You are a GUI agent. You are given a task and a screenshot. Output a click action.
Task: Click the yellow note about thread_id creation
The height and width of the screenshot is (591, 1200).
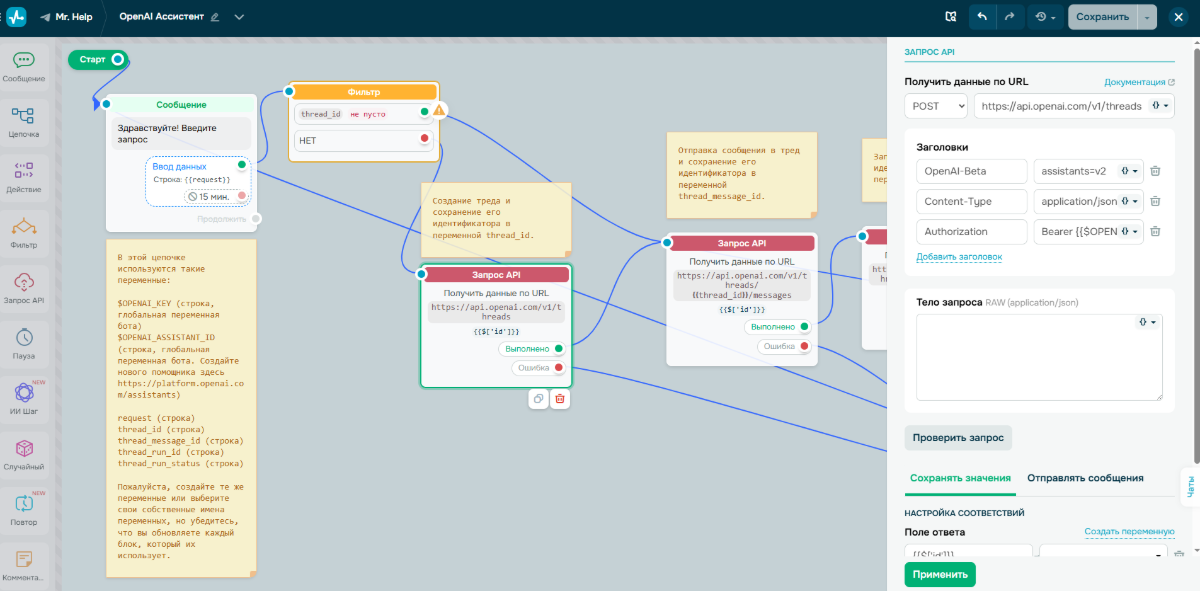point(496,219)
